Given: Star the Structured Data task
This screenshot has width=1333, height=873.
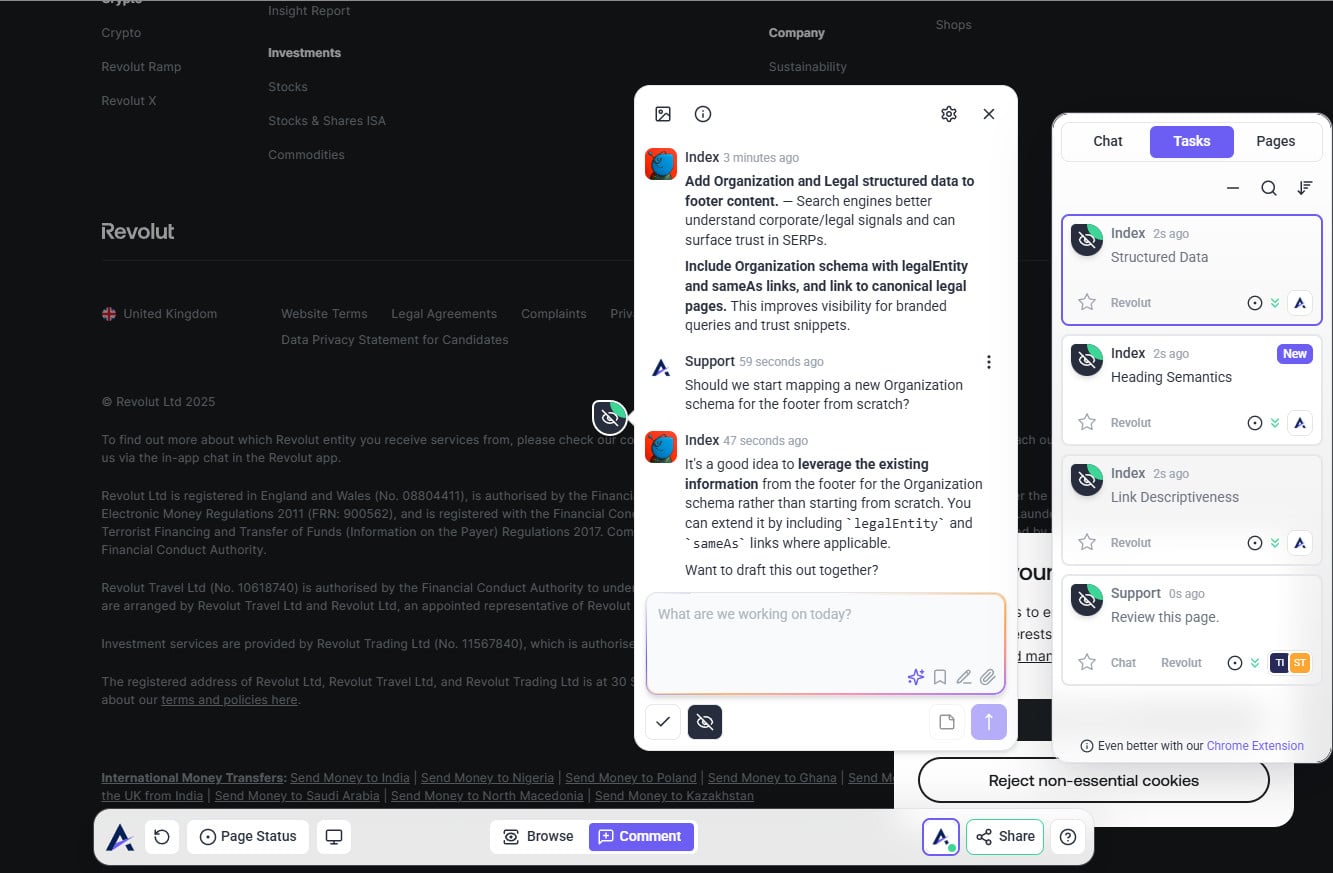Looking at the screenshot, I should pos(1087,302).
